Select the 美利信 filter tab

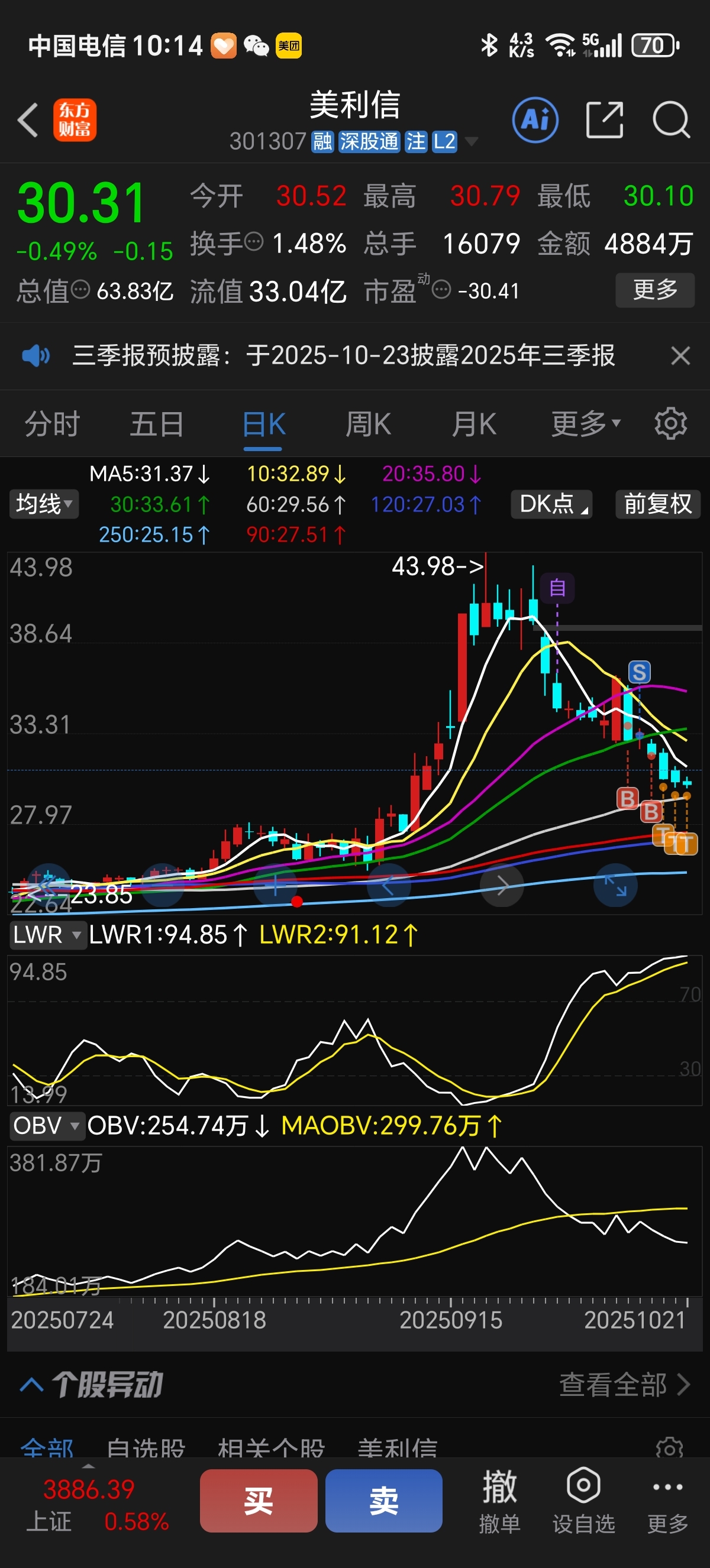[x=398, y=1448]
